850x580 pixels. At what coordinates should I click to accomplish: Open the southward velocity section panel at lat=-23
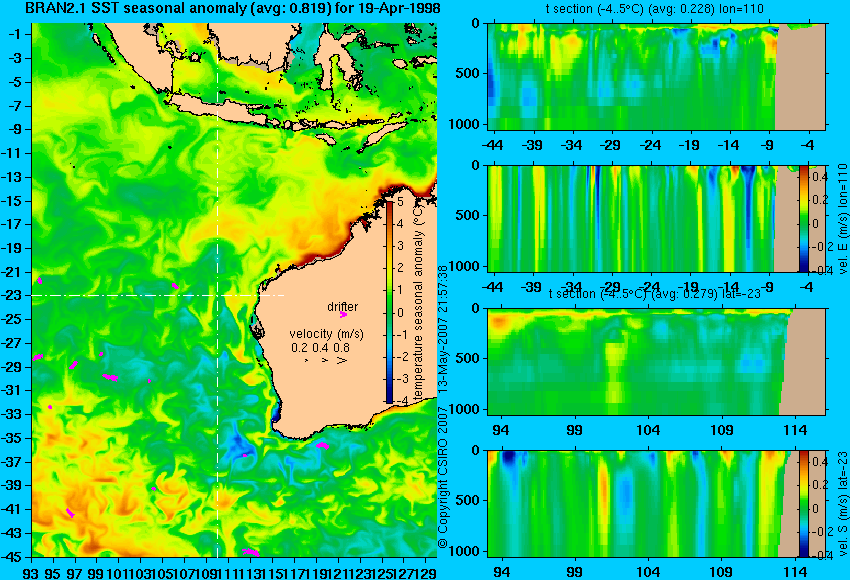656,504
